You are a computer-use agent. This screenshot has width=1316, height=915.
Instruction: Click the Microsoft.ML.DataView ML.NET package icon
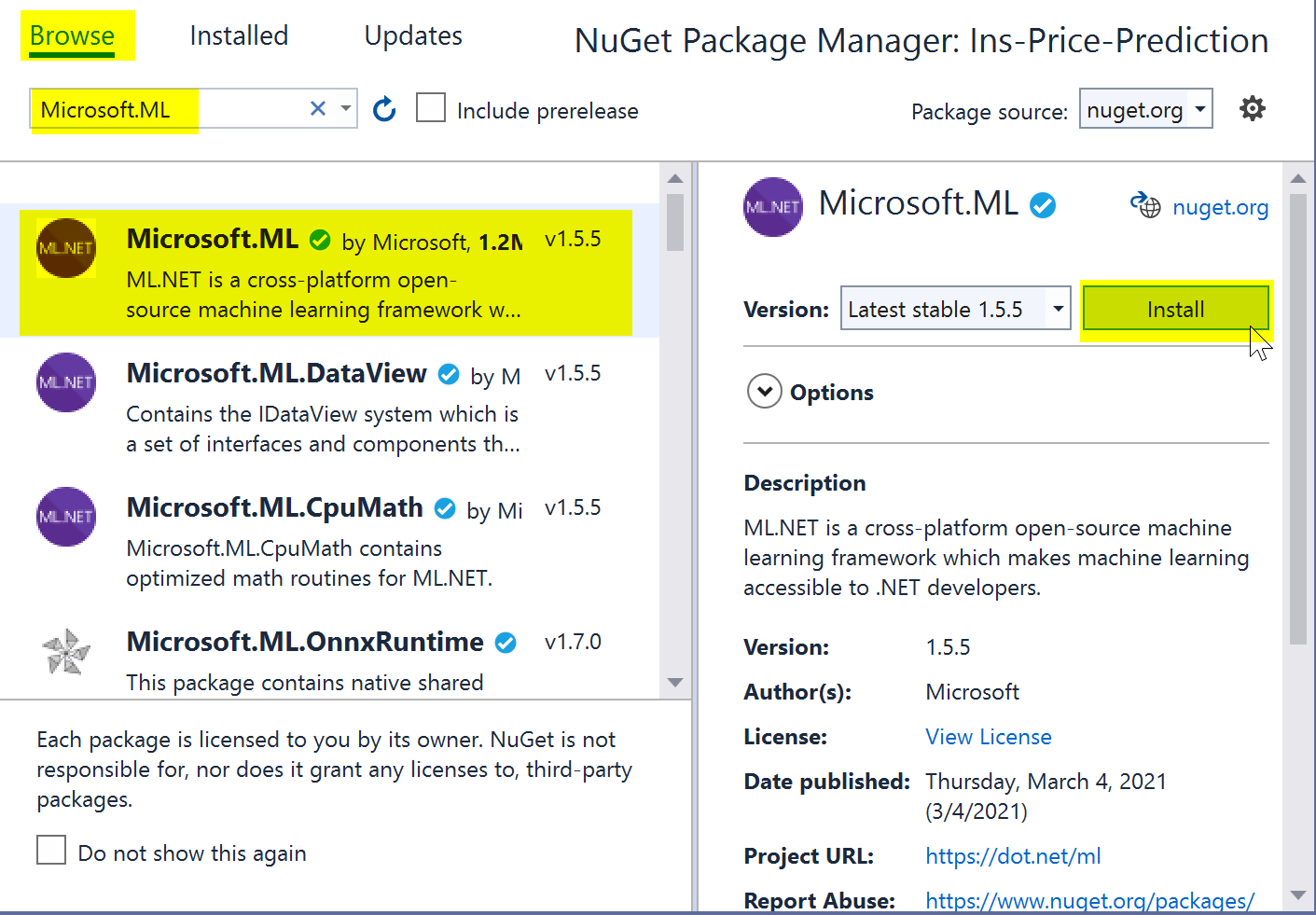click(x=66, y=381)
